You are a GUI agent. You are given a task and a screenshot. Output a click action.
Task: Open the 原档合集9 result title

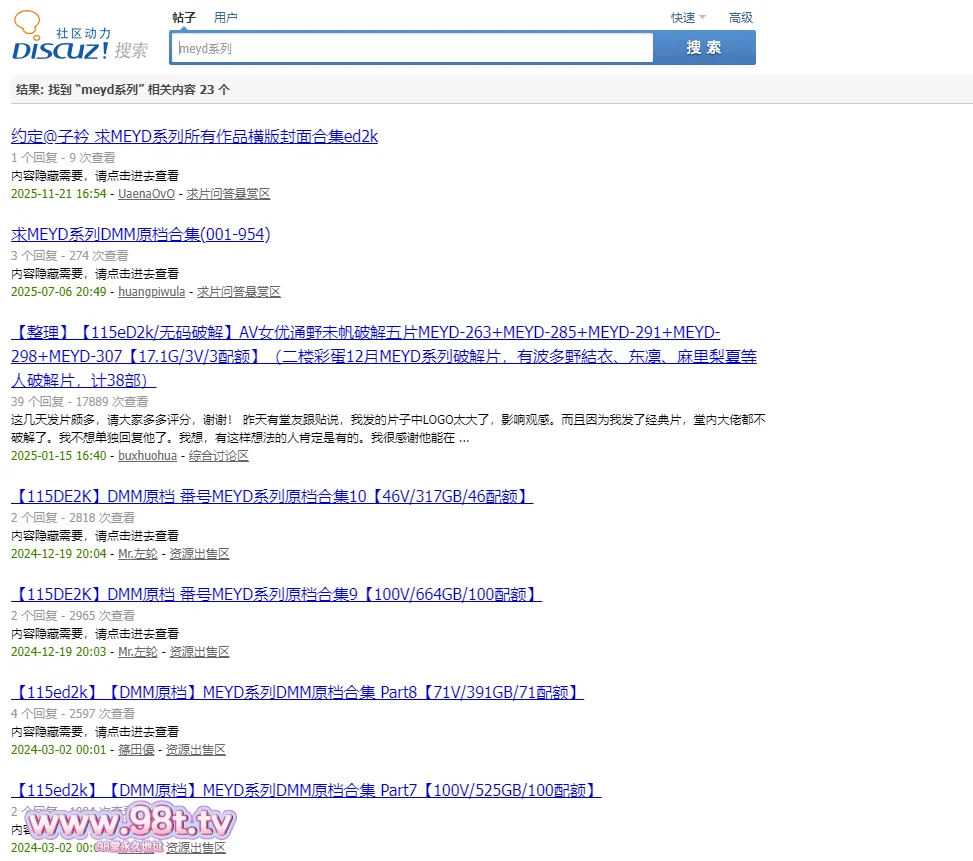click(276, 594)
